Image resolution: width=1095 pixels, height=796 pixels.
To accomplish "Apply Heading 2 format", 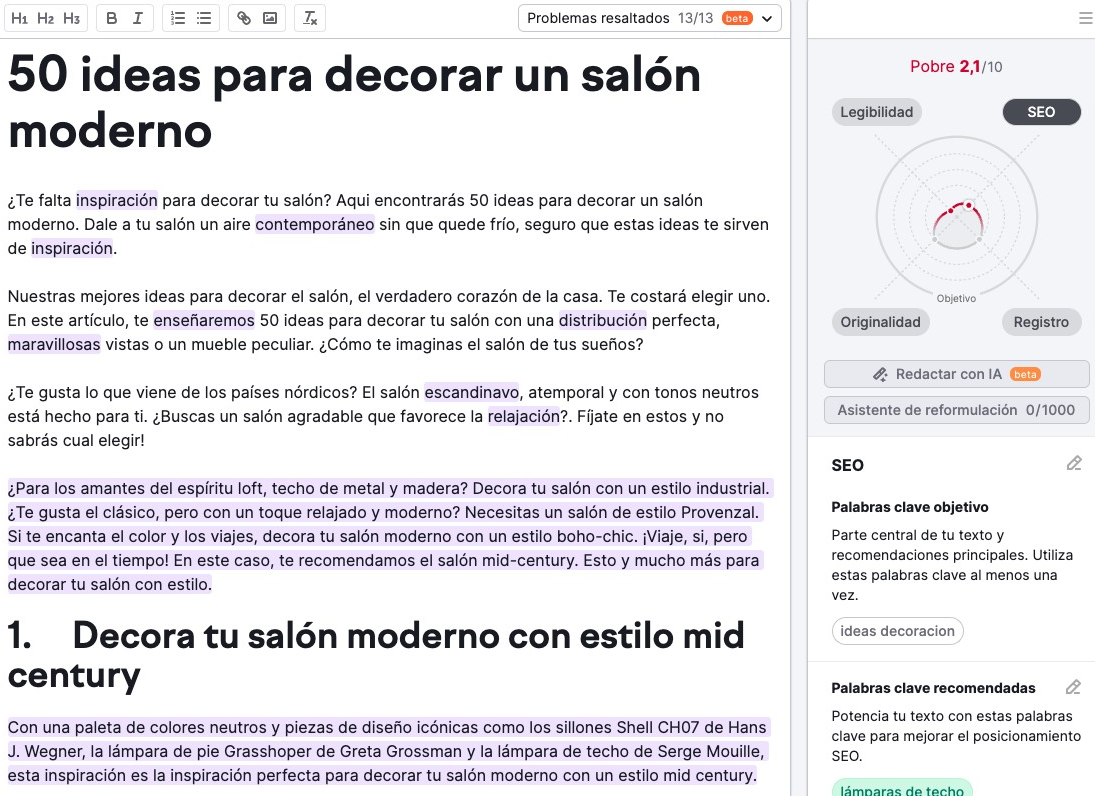I will click(45, 18).
